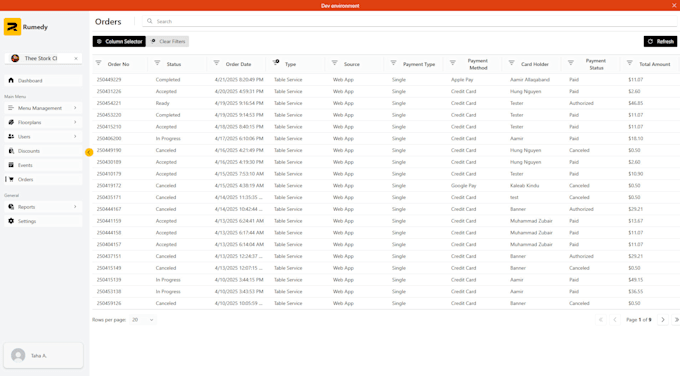Screen dimensions: 680x376
Task: Expand the Reports submenu
Action: point(43,207)
